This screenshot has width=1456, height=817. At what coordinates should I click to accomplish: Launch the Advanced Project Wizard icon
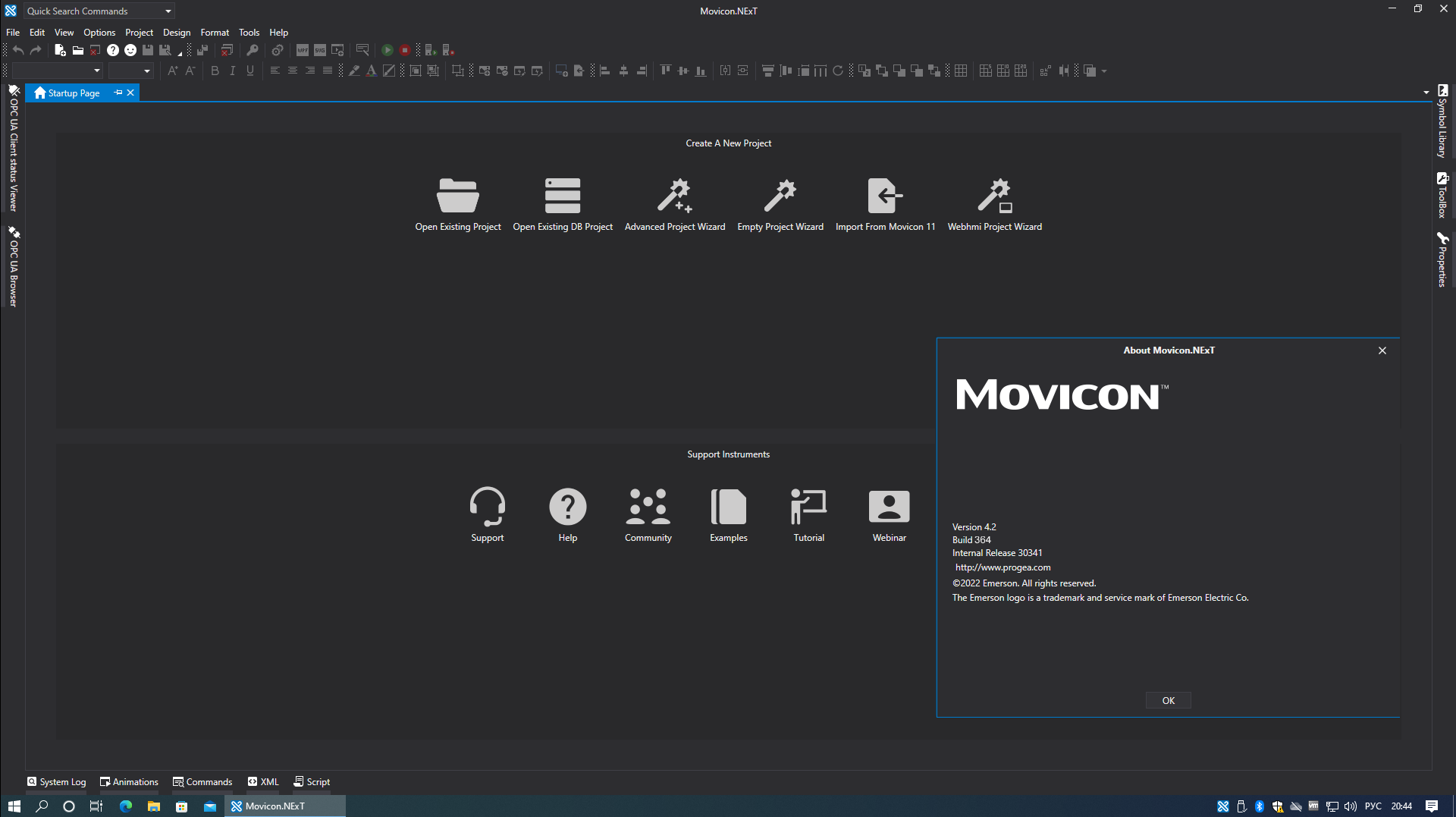(675, 196)
